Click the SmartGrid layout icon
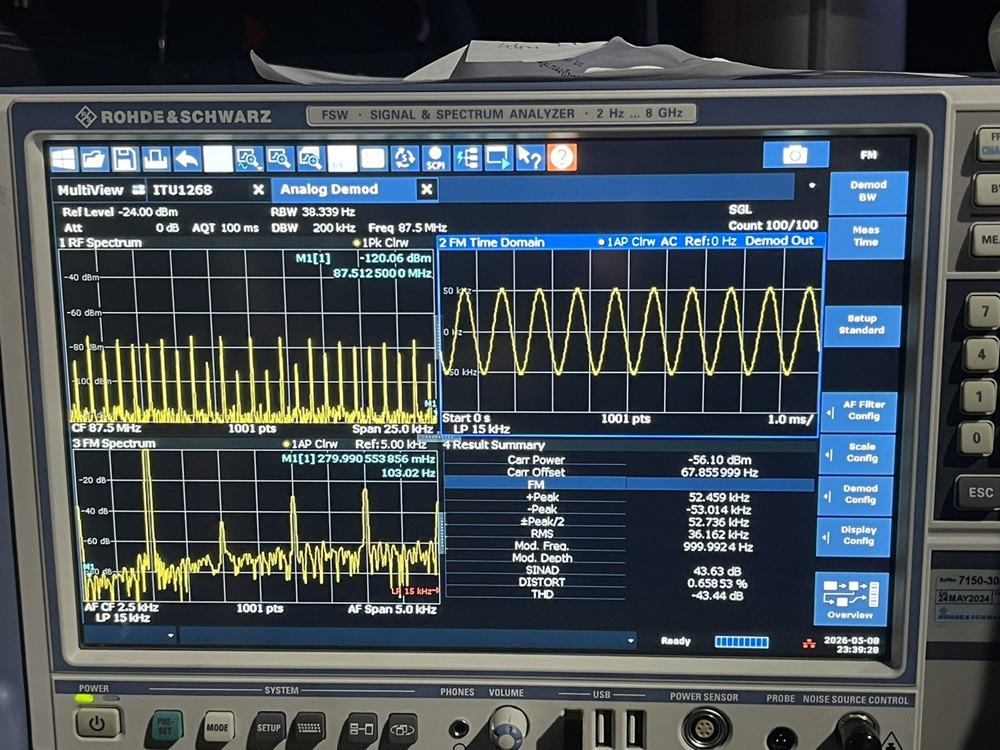 [x=373, y=159]
